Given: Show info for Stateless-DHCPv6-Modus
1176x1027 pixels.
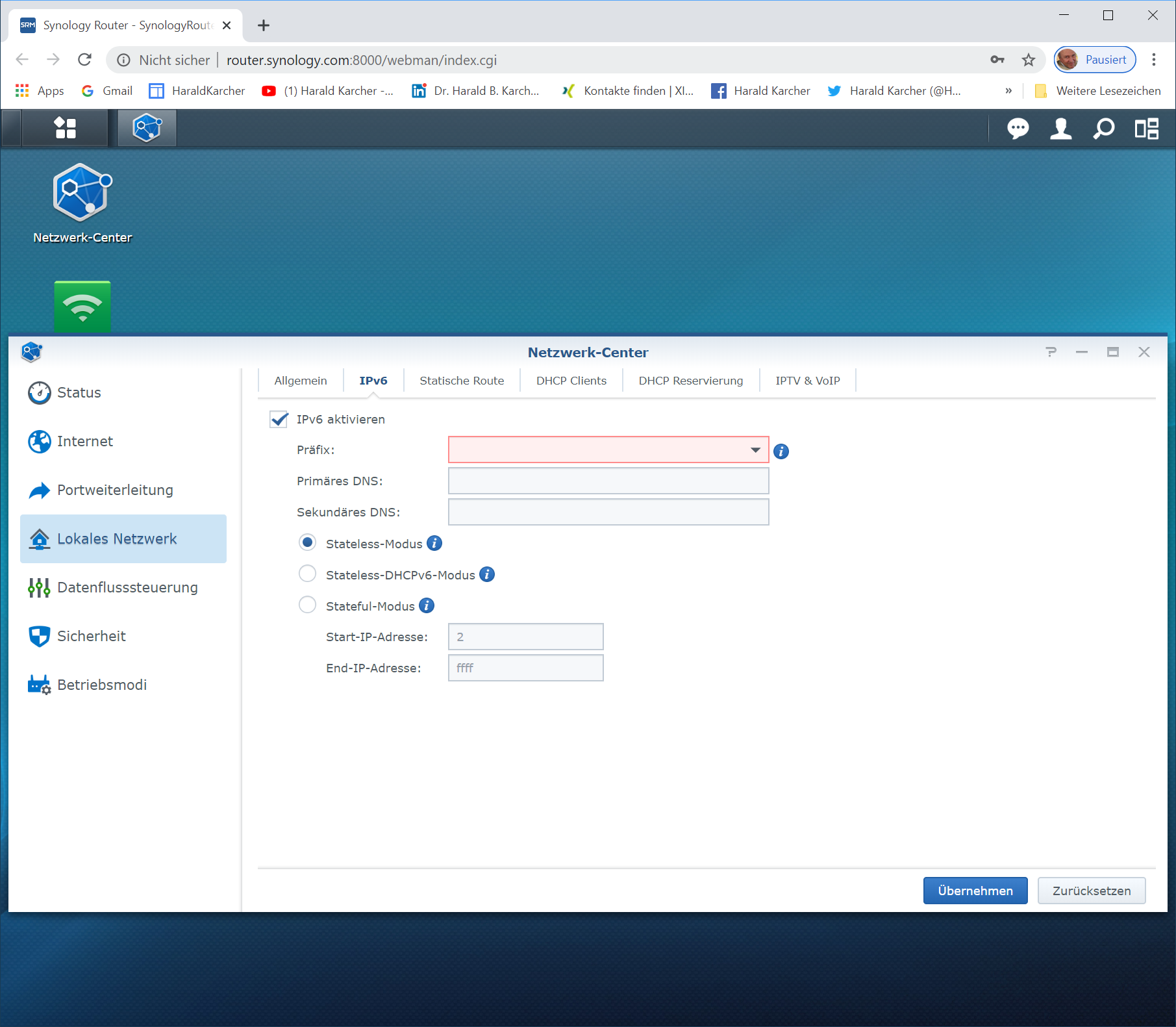Looking at the screenshot, I should (x=487, y=574).
